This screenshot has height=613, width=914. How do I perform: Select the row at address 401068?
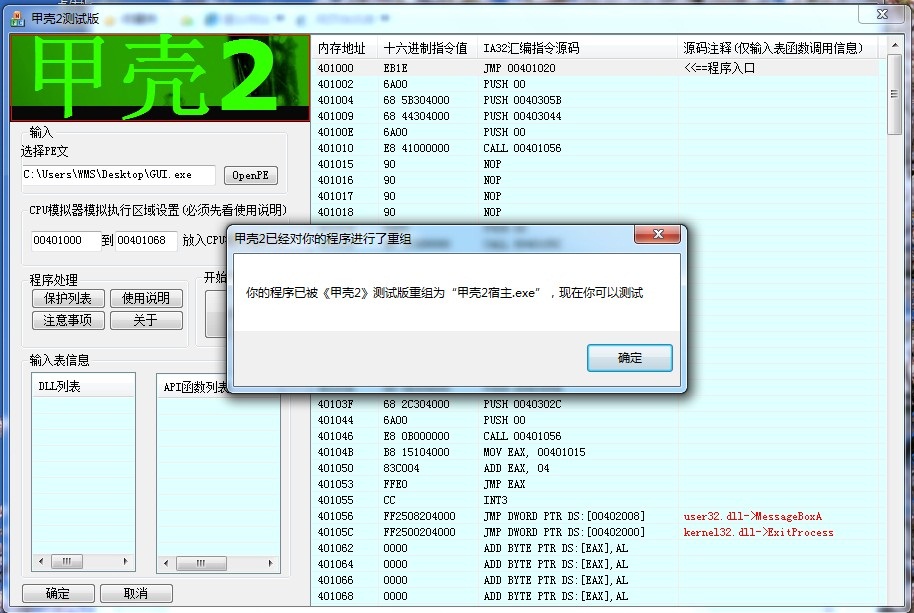(595, 596)
